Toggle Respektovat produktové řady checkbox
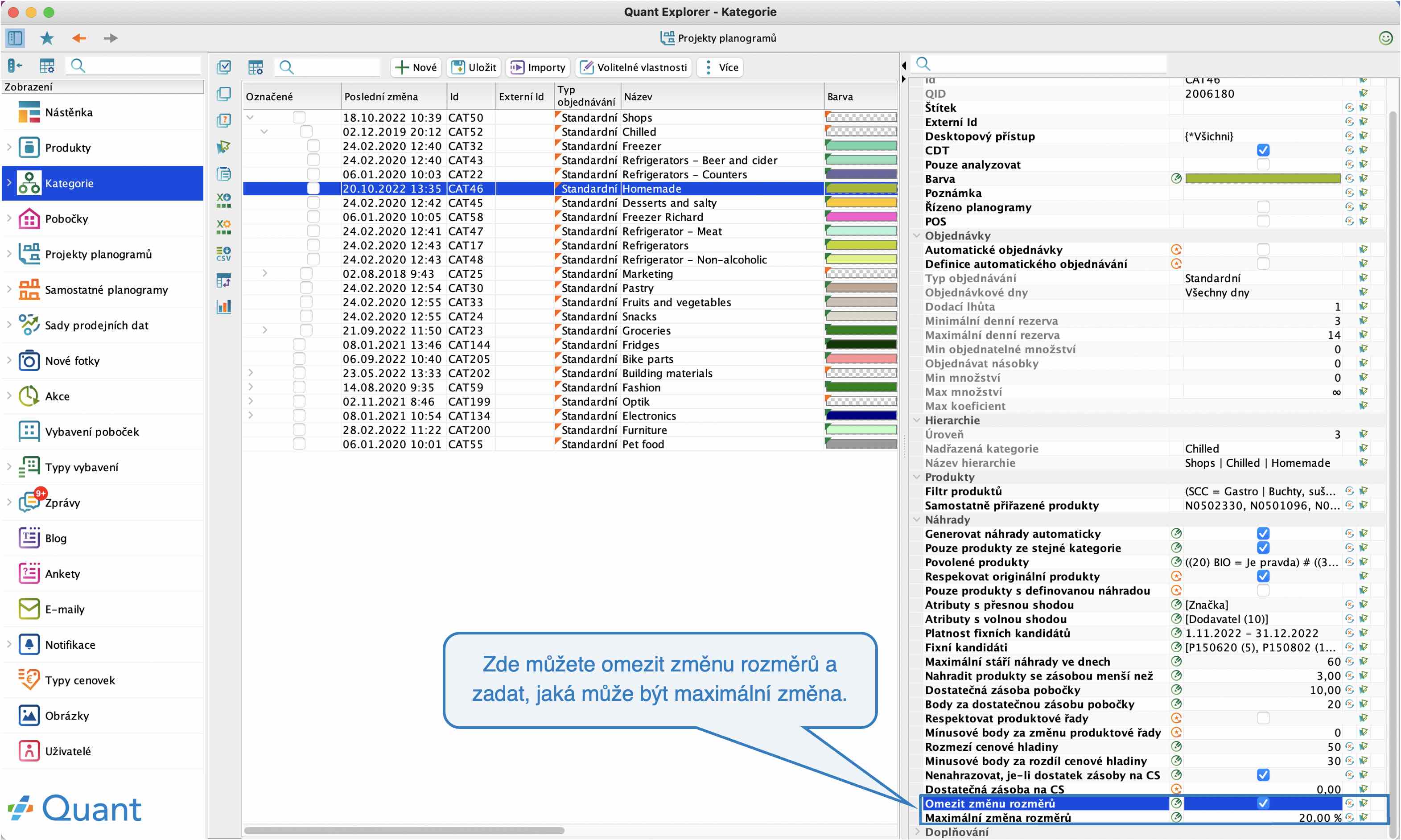Viewport: 1401px width, 840px height. tap(1263, 718)
